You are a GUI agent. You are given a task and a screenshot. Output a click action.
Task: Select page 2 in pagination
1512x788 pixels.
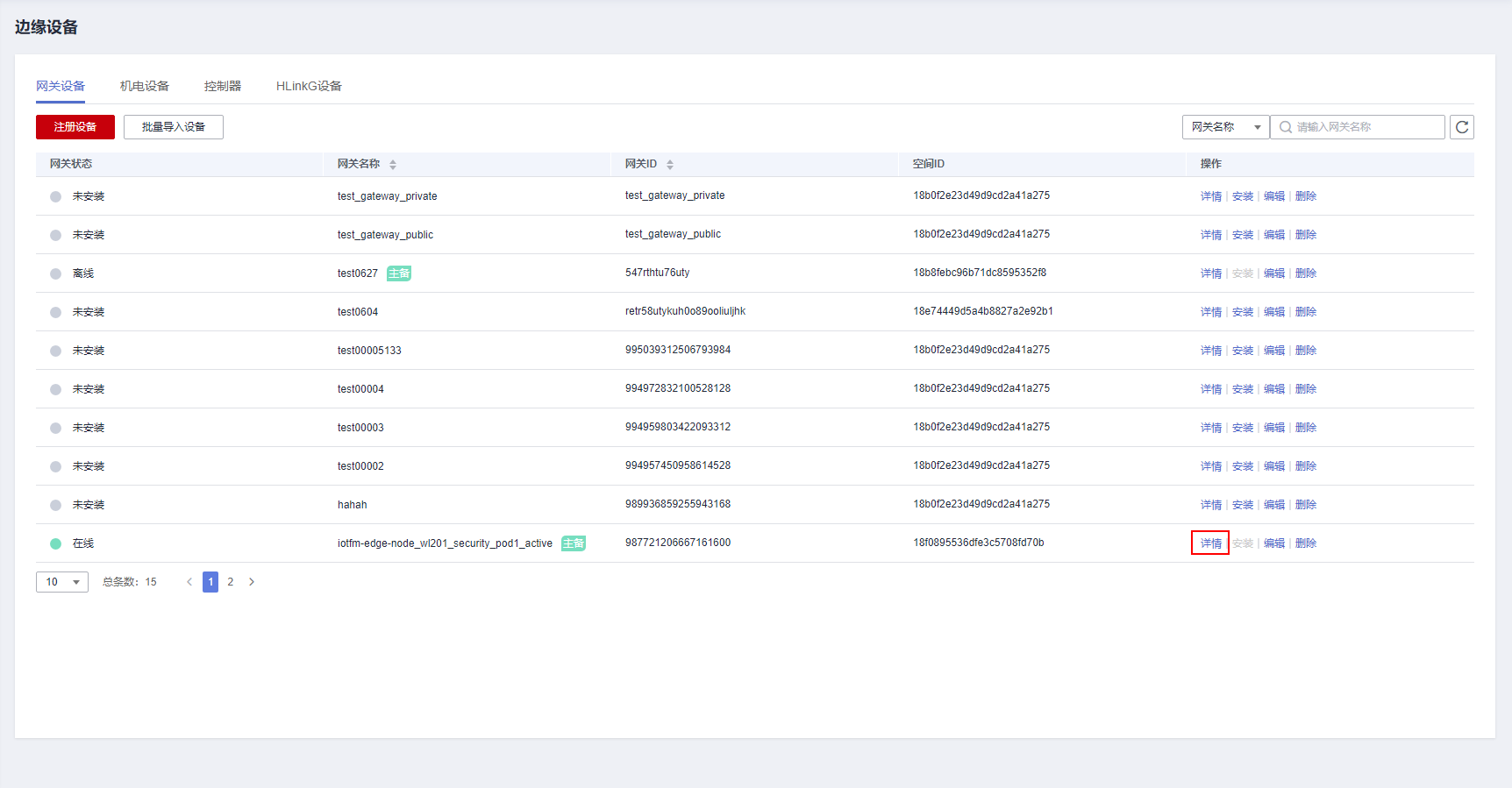click(231, 582)
